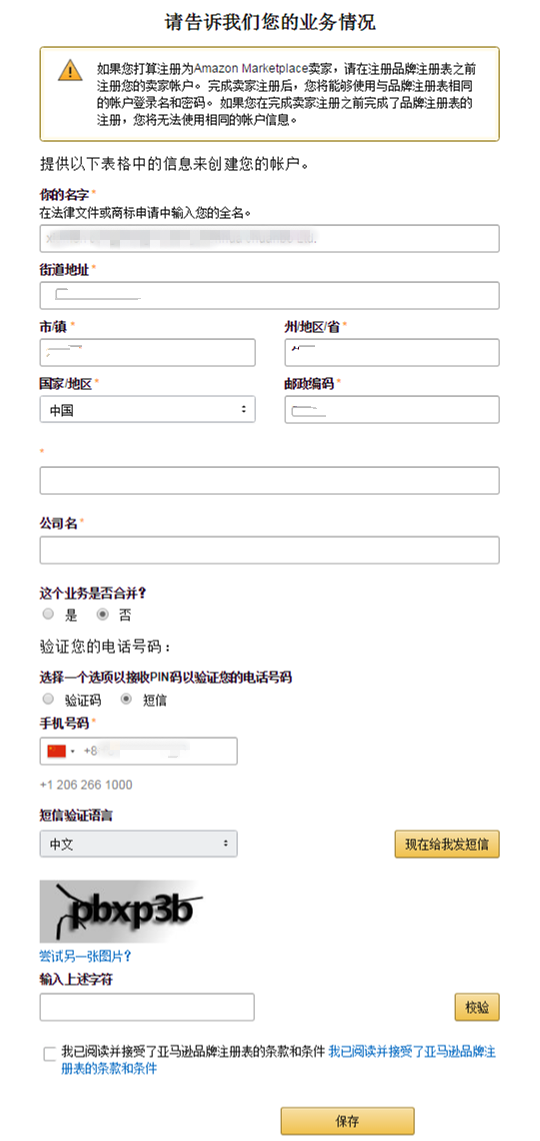Select 否 for business merger question
The image size is (540, 1141).
coord(103,614)
